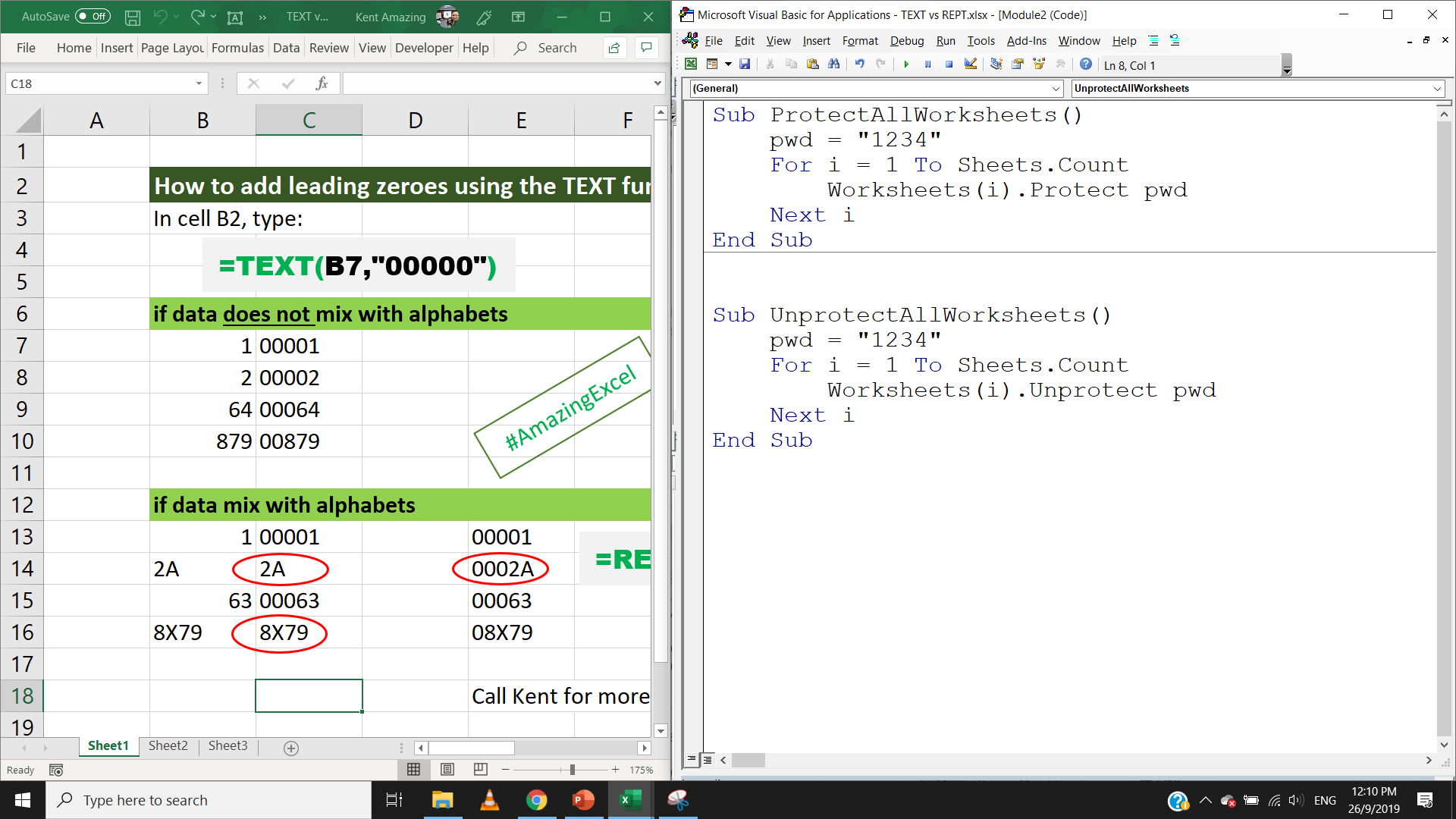This screenshot has height=819, width=1456.
Task: Select cell C14 containing 2A
Action: click(309, 569)
